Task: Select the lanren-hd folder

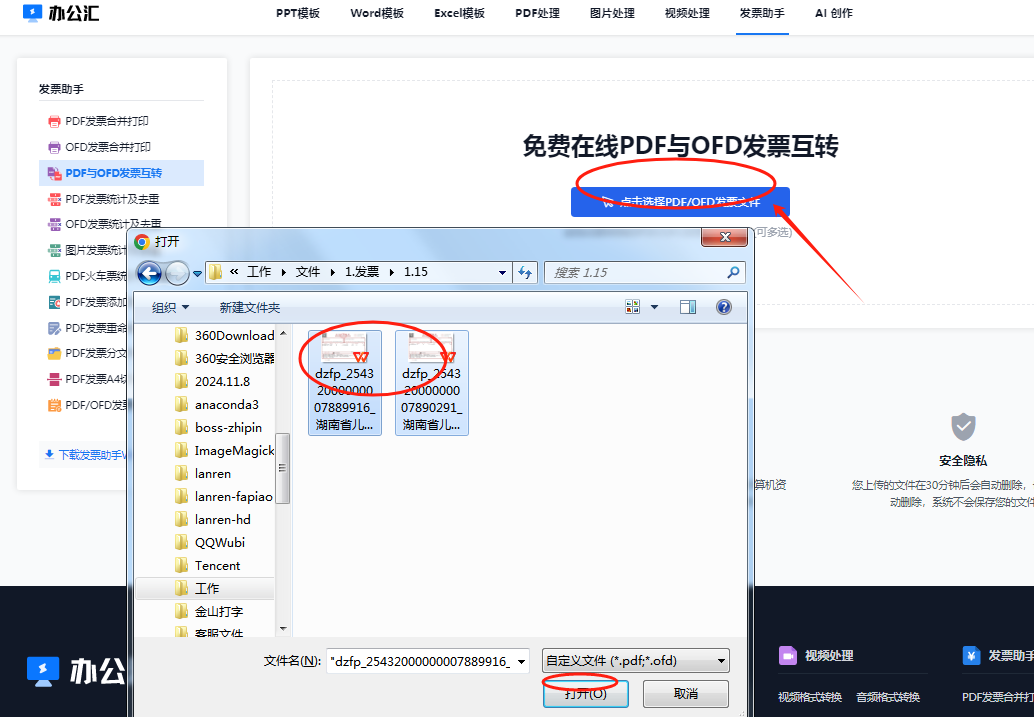Action: pos(213,520)
